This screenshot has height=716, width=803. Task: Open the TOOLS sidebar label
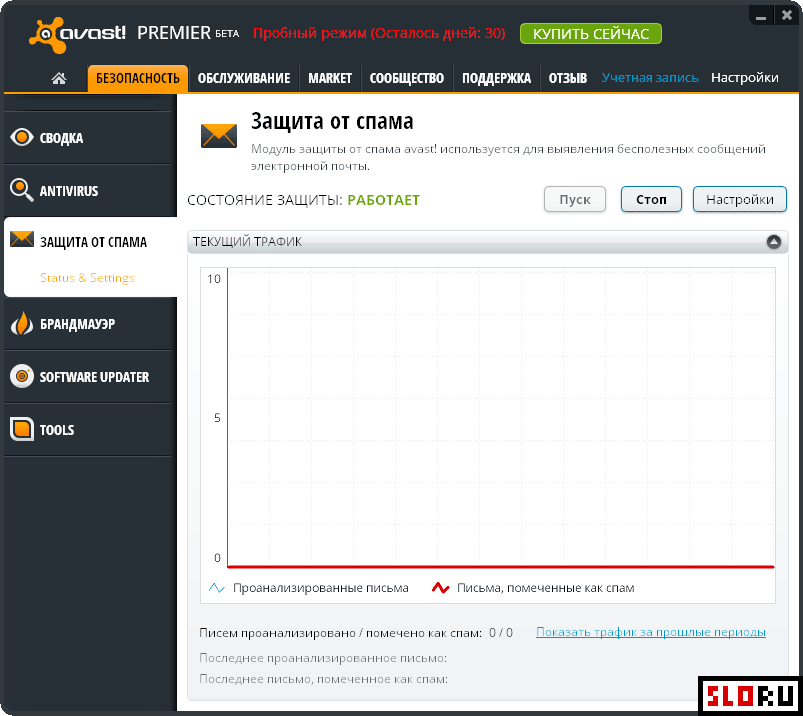pyautogui.click(x=57, y=430)
